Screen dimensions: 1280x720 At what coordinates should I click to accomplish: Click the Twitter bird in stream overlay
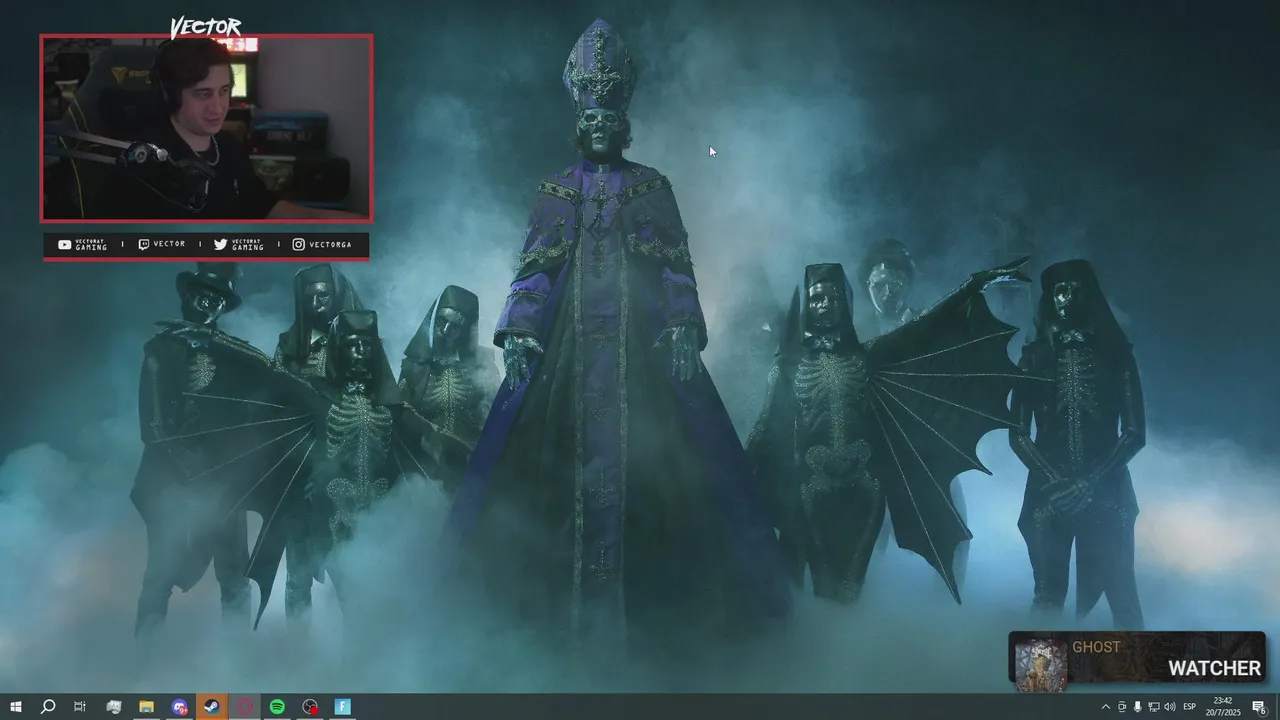point(220,244)
